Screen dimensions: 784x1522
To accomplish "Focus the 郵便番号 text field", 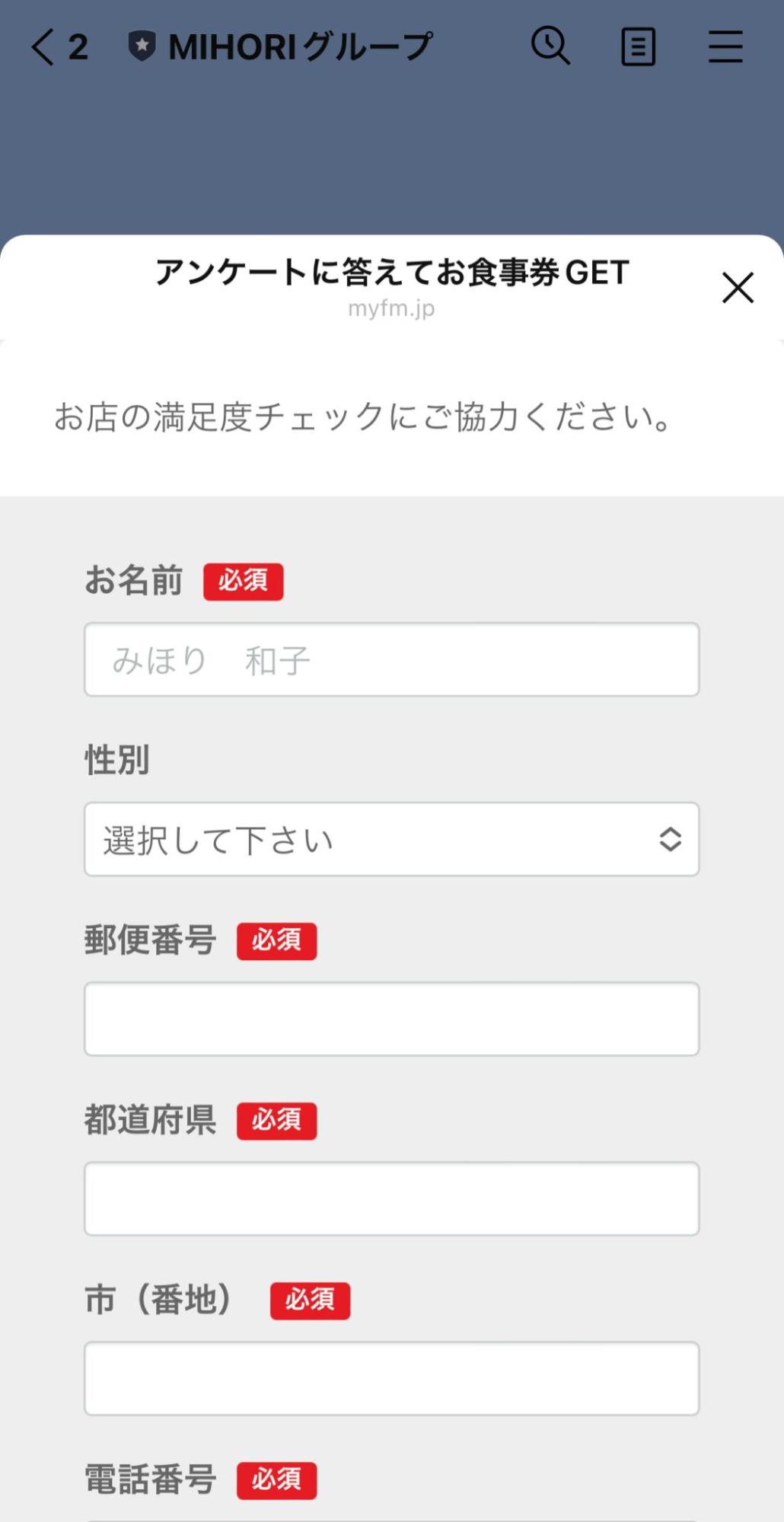I will pyautogui.click(x=391, y=1018).
